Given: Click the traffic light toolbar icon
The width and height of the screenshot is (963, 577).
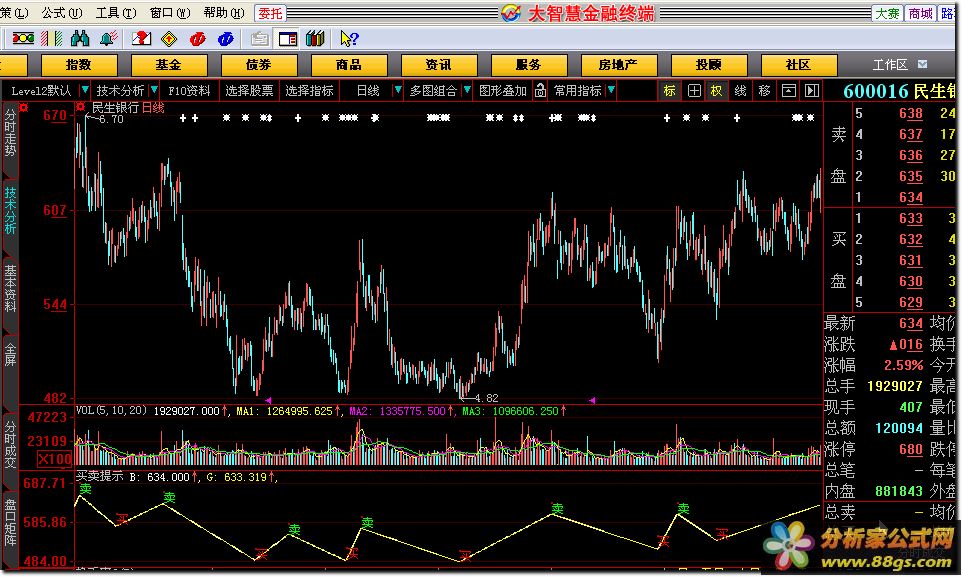Looking at the screenshot, I should coord(23,39).
